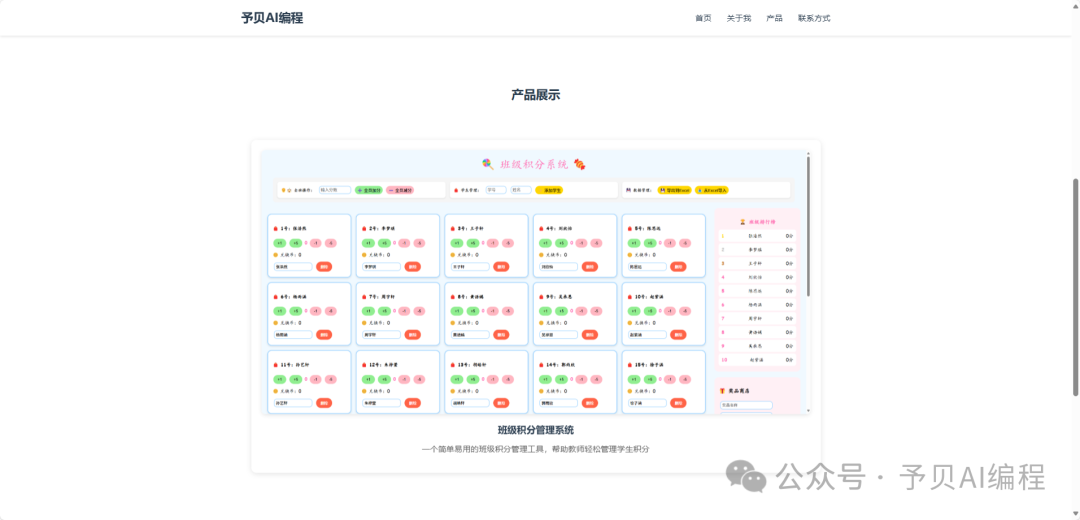Select rank 1 row in ranking list

point(757,236)
